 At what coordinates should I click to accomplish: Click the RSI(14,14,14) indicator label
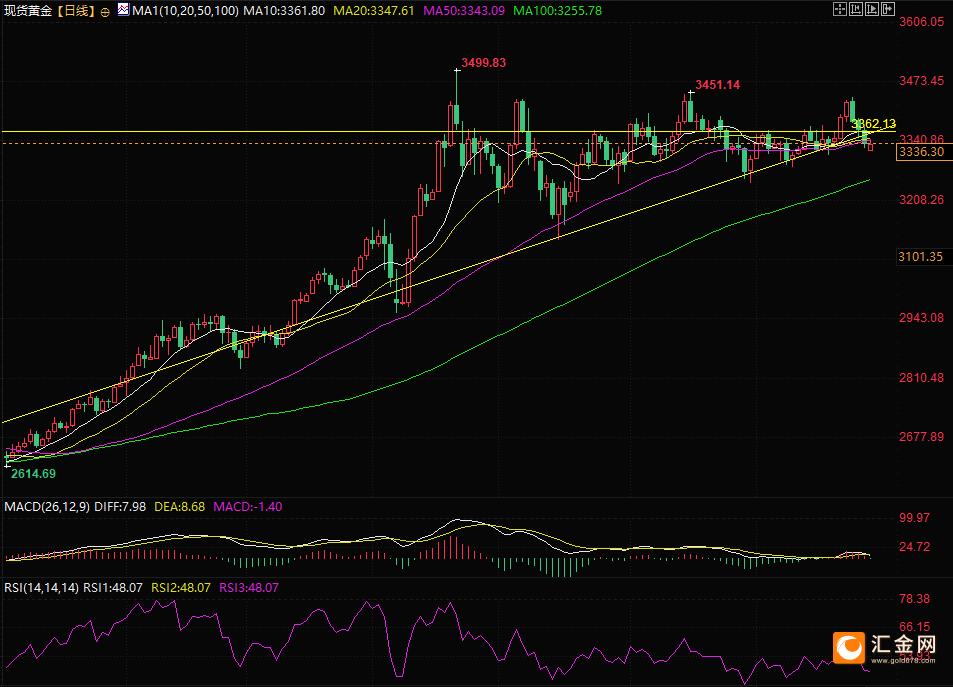point(41,587)
